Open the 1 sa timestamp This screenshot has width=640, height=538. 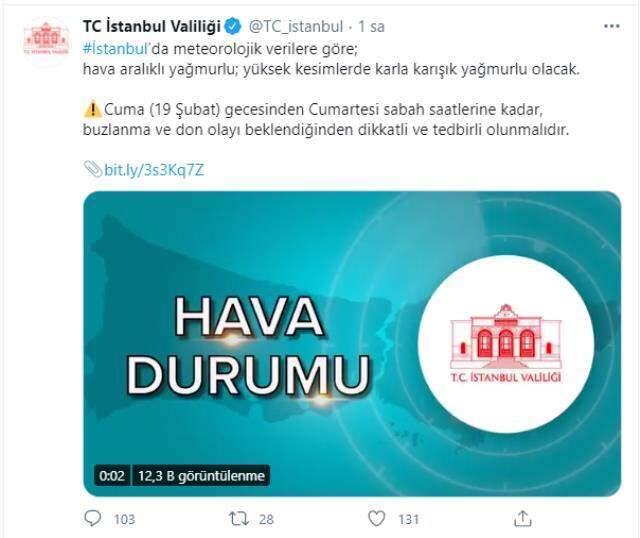[x=371, y=27]
